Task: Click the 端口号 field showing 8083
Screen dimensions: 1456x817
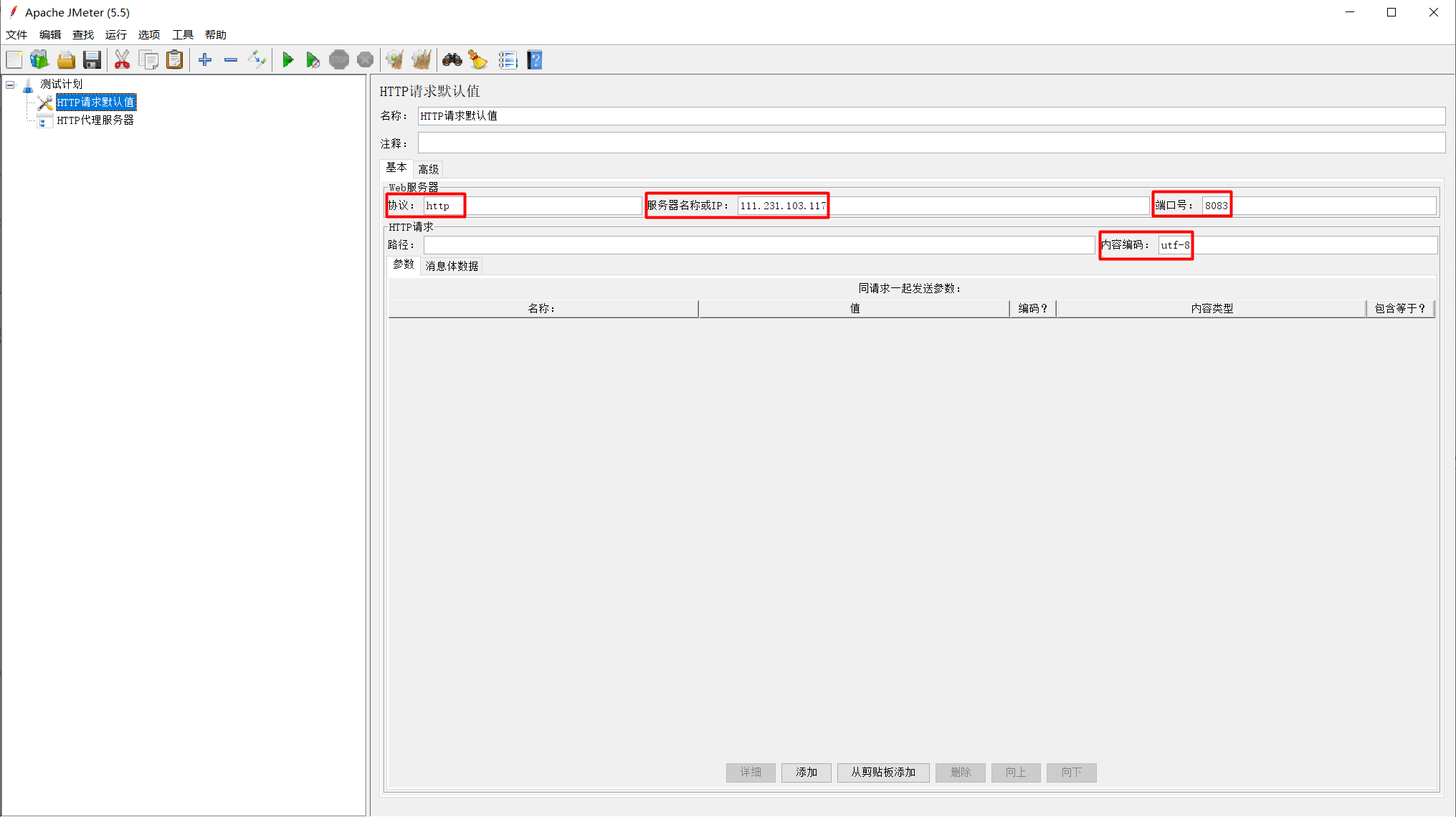Action: pyautogui.click(x=1319, y=206)
